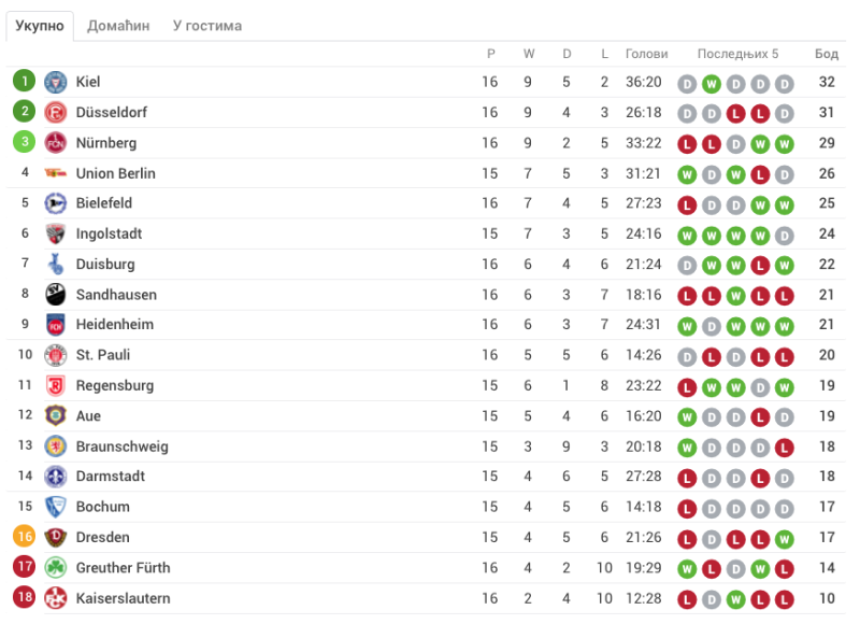Click the orange position 16 badge
This screenshot has width=860, height=624.
pyautogui.click(x=24, y=536)
